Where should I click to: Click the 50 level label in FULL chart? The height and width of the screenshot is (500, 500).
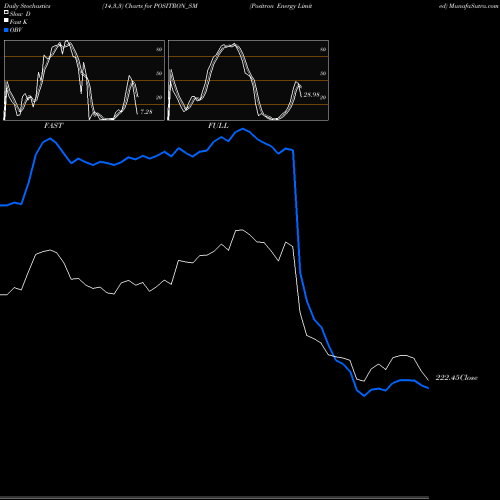(323, 73)
